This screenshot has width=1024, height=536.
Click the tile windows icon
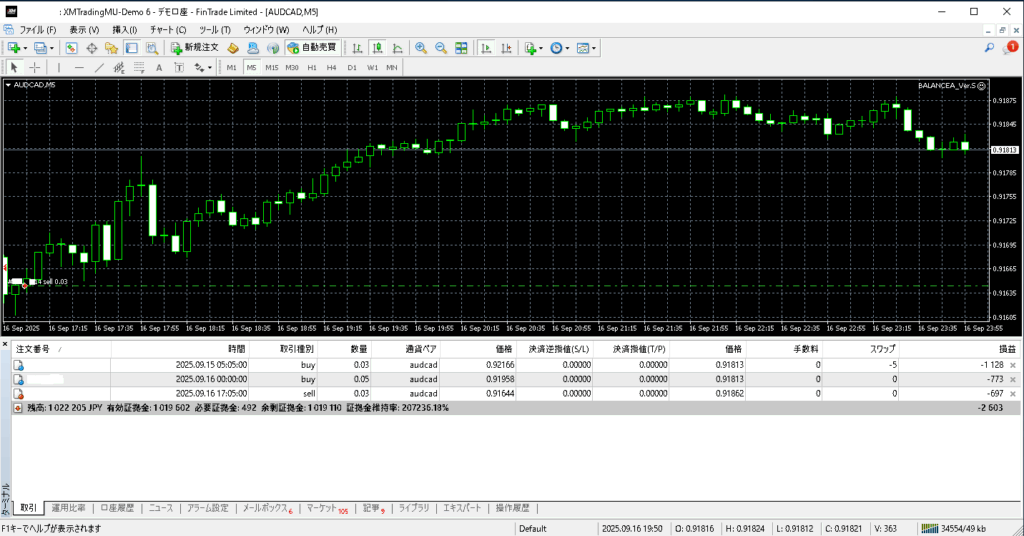tap(461, 48)
